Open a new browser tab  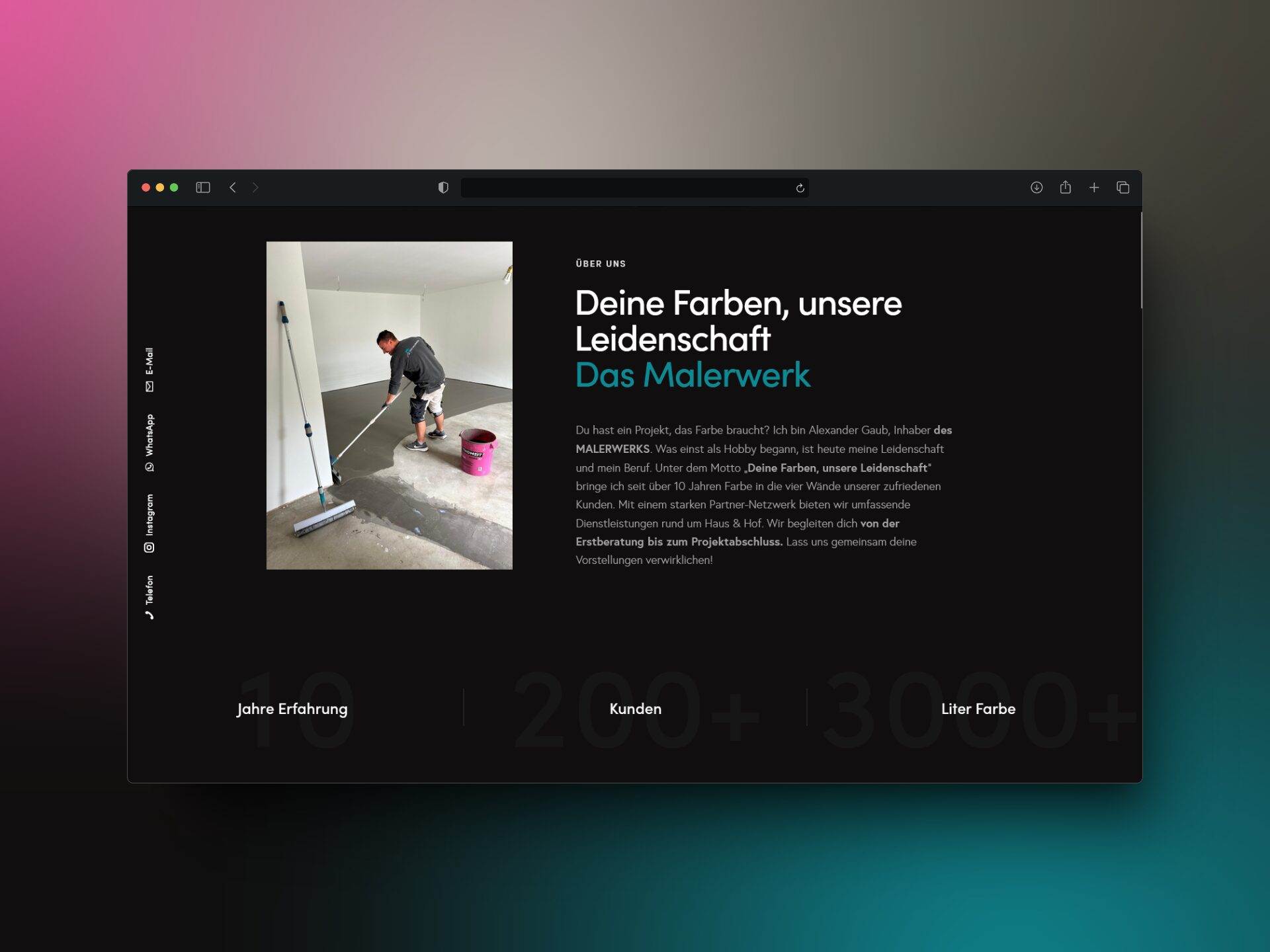tap(1094, 188)
